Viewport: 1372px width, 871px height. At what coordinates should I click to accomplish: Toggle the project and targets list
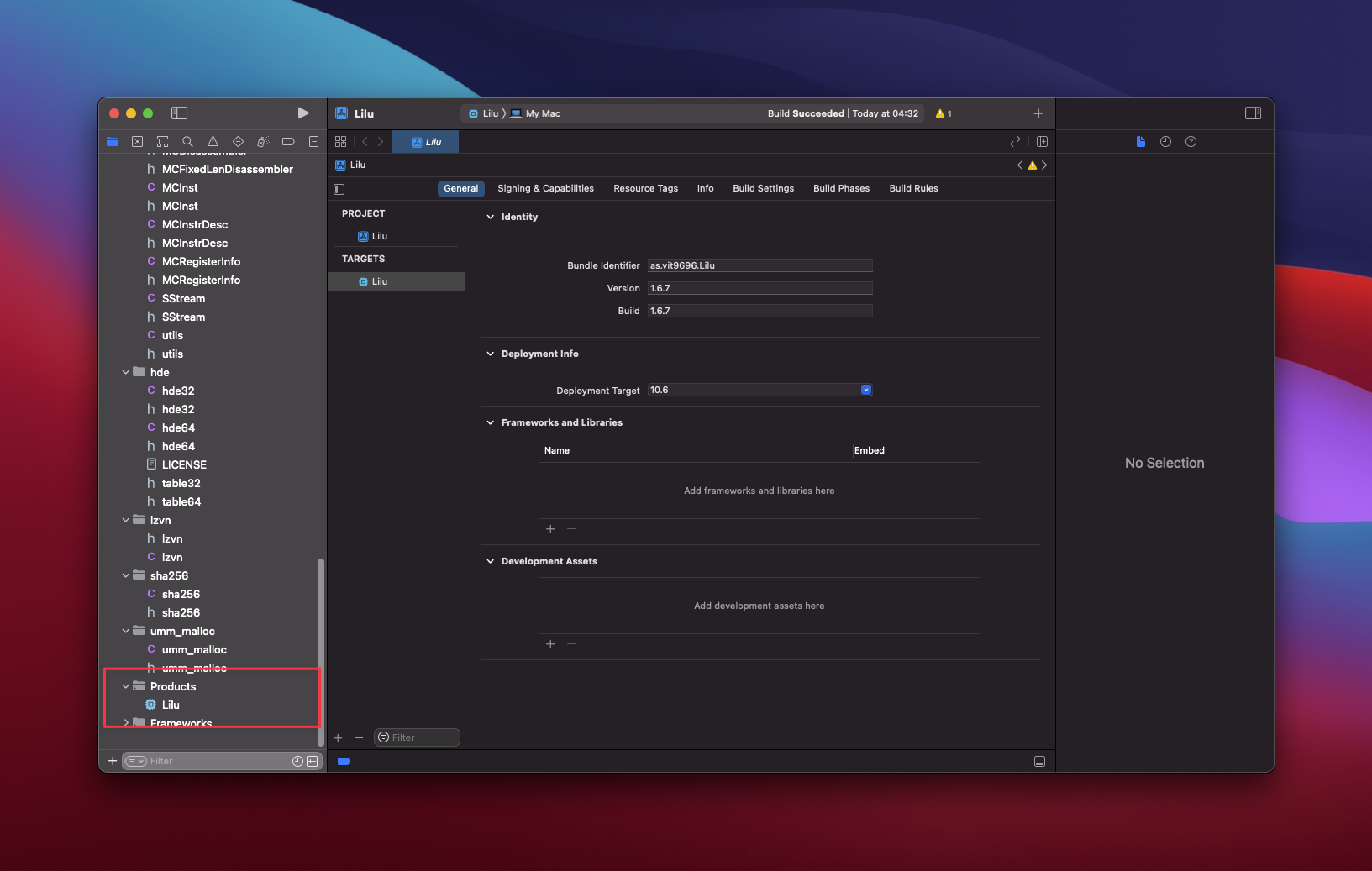click(x=339, y=189)
